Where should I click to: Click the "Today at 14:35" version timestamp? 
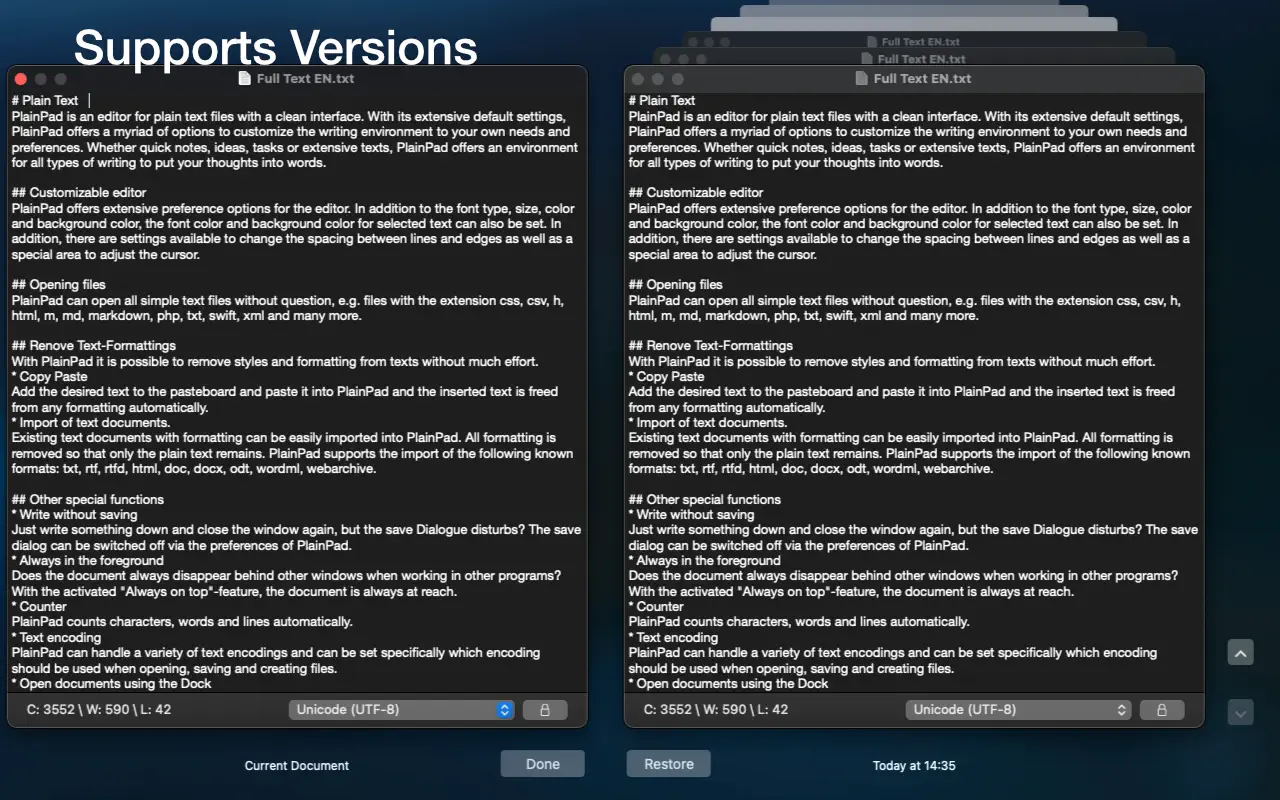pos(913,766)
